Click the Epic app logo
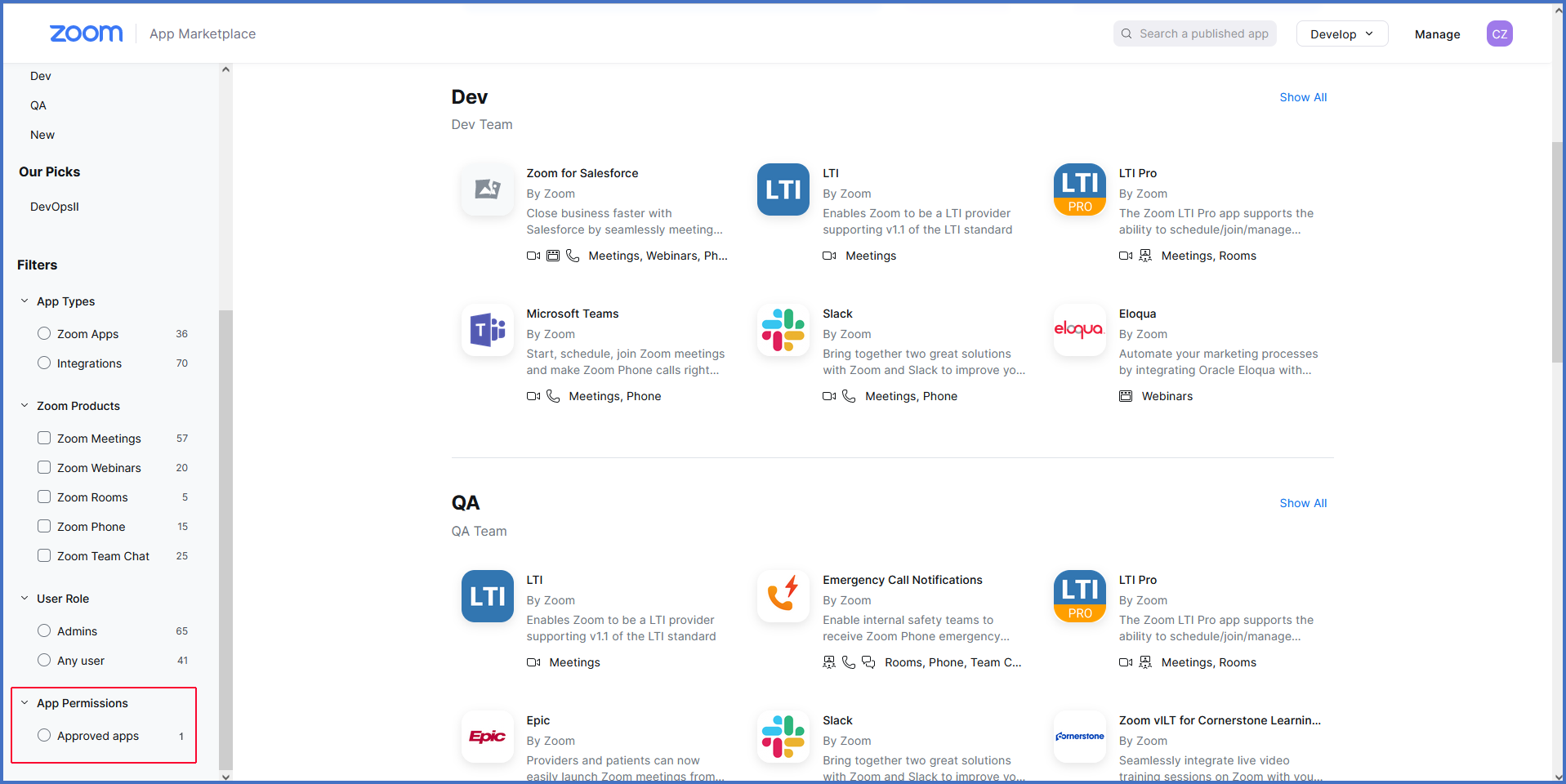Viewport: 1566px width, 784px height. point(488,737)
